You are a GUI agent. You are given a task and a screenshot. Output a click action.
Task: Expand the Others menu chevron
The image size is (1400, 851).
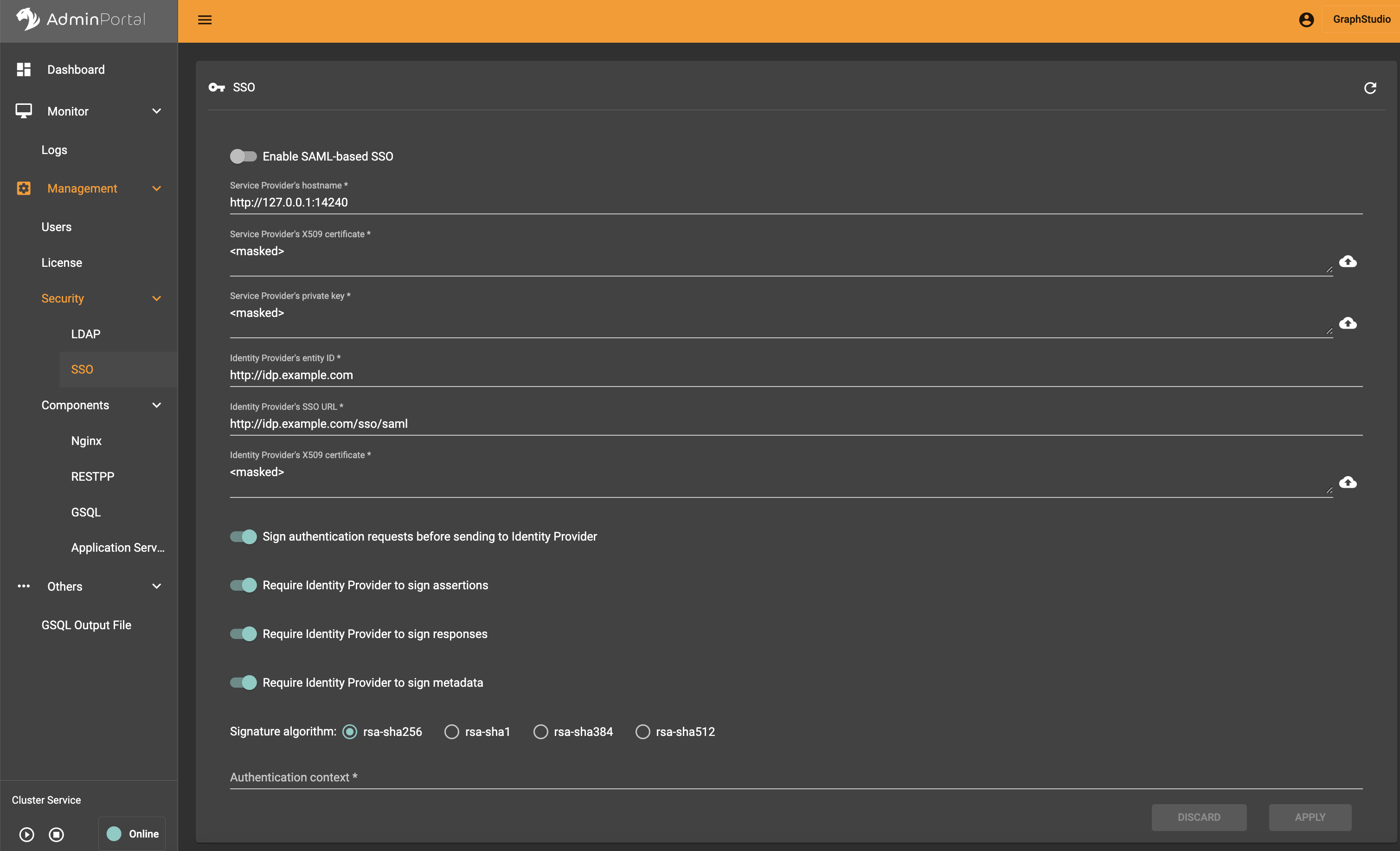pyautogui.click(x=157, y=586)
